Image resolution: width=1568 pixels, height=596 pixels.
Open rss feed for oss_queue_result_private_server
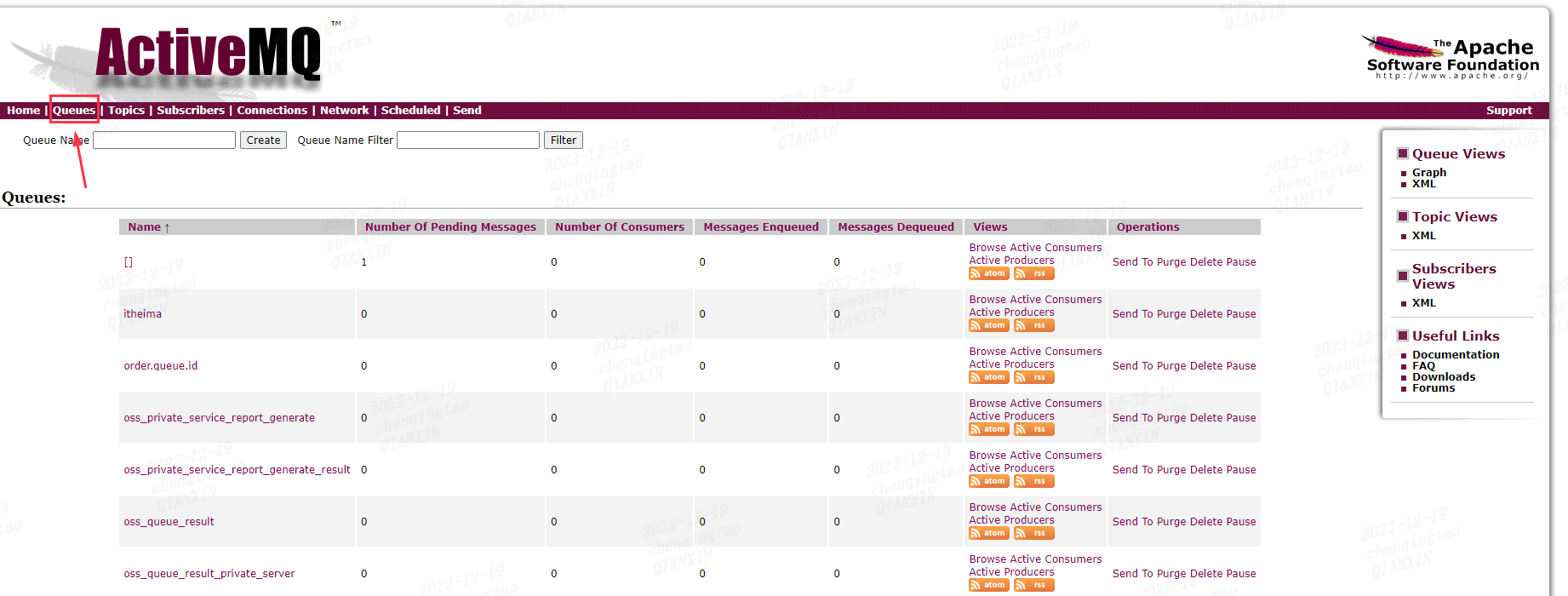pyautogui.click(x=1034, y=585)
